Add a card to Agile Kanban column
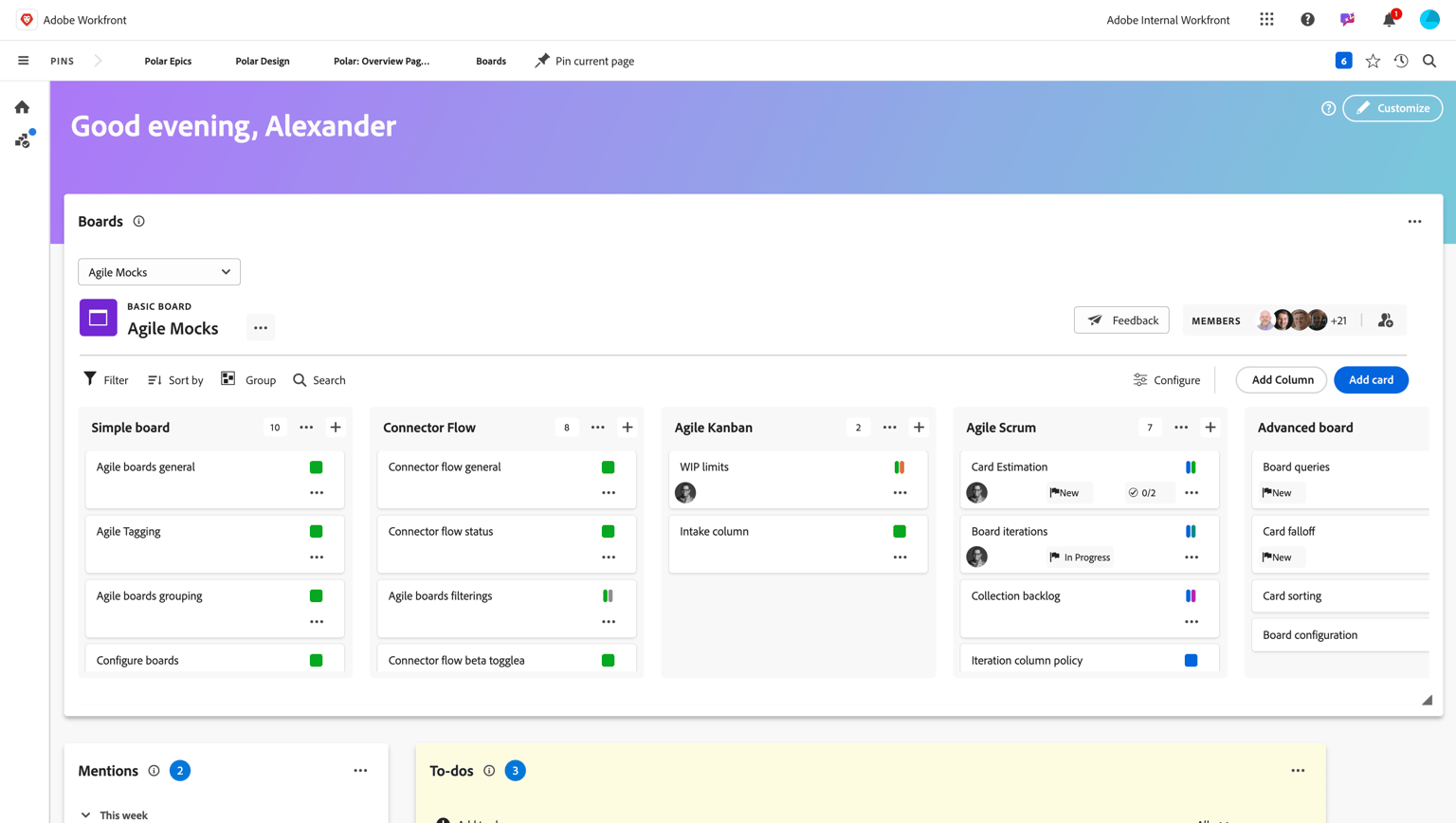 919,428
